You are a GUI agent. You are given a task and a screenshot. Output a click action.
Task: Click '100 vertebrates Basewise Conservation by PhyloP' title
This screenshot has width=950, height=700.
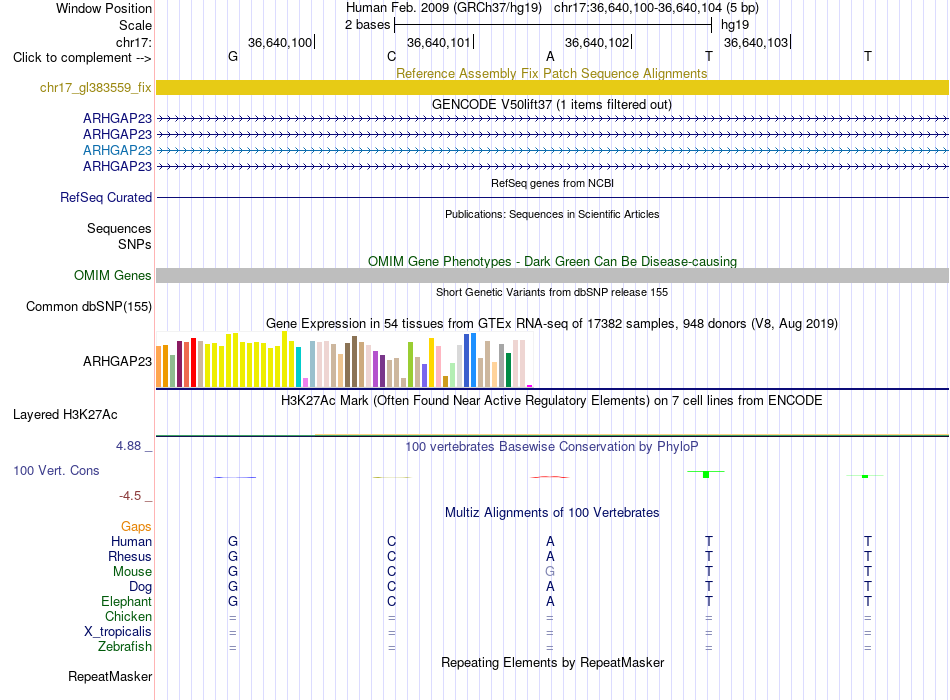(552, 447)
